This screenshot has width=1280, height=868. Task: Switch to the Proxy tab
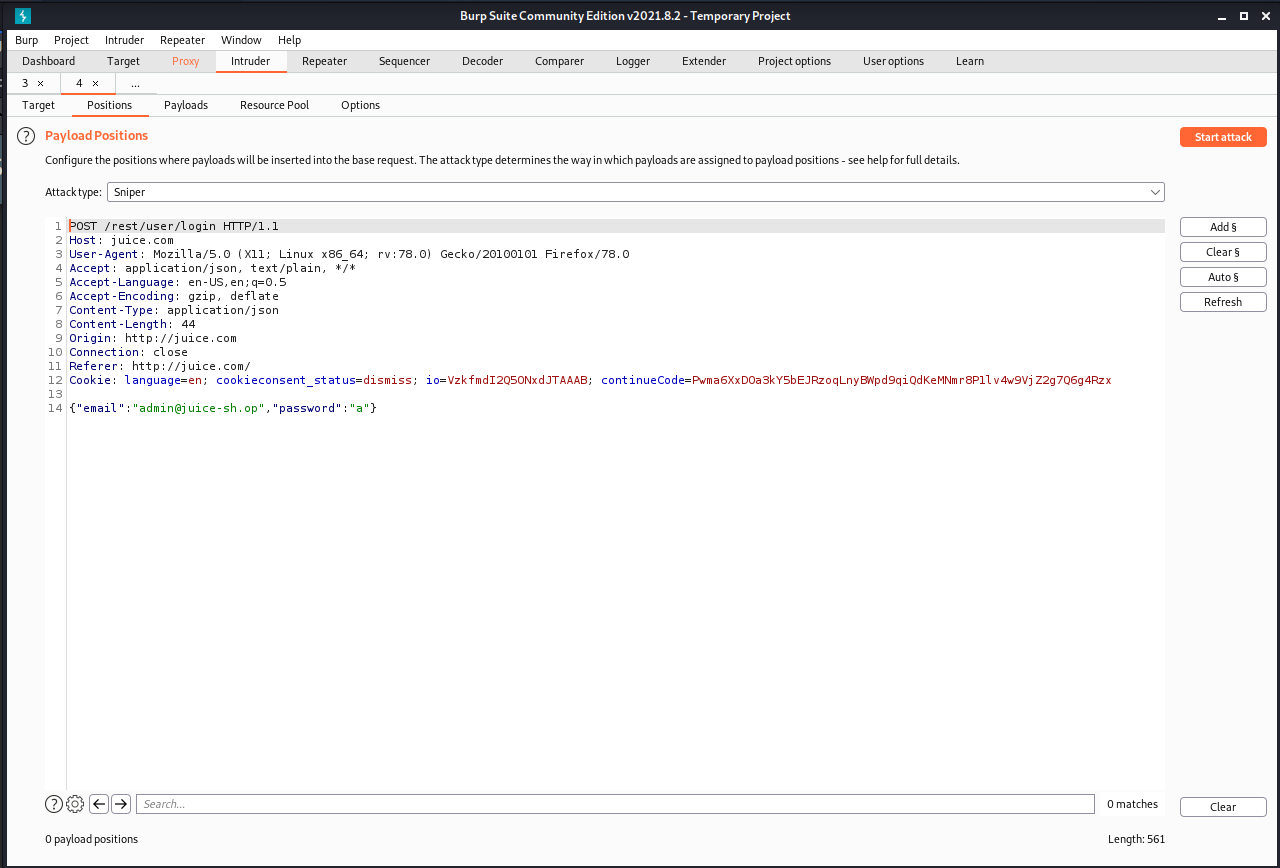[186, 61]
